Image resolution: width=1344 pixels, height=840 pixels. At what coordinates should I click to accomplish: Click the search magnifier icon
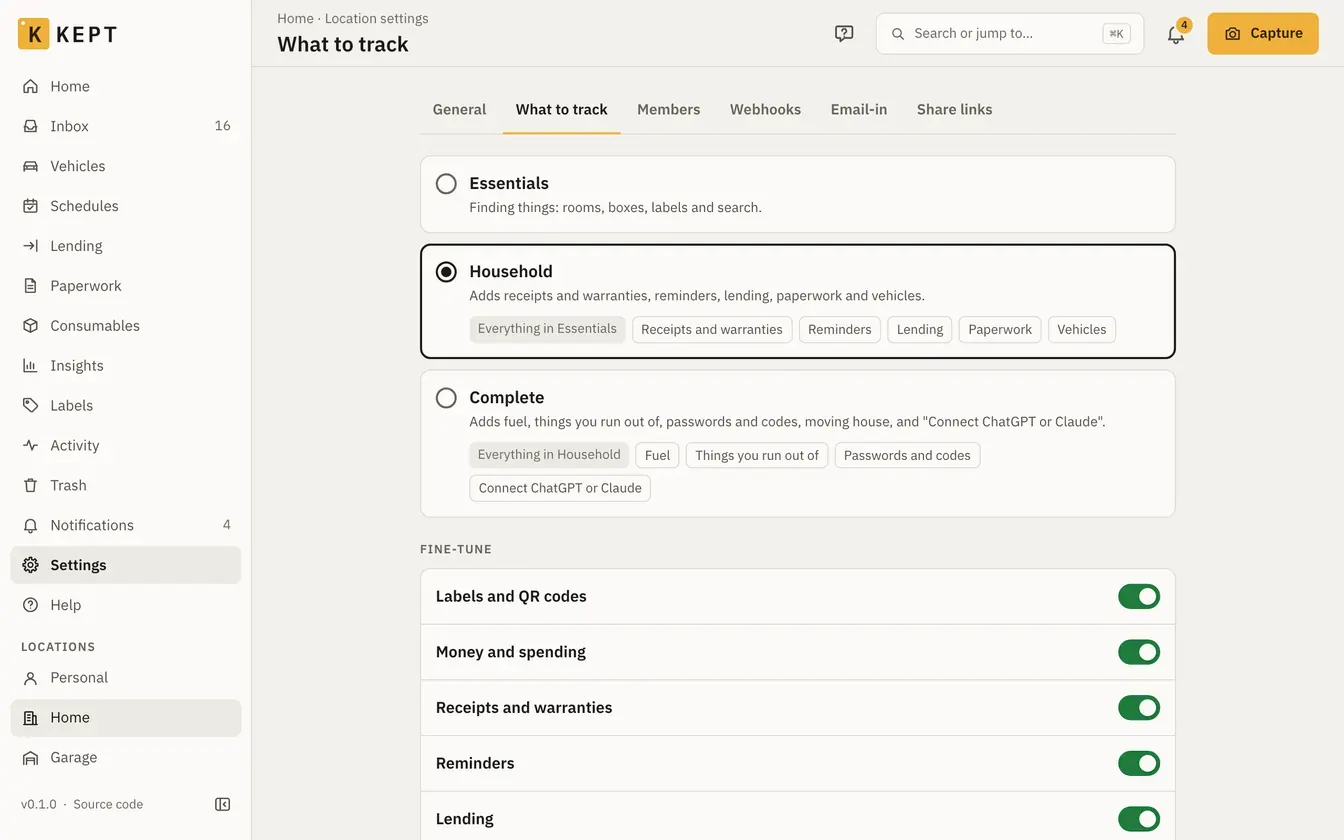point(898,34)
